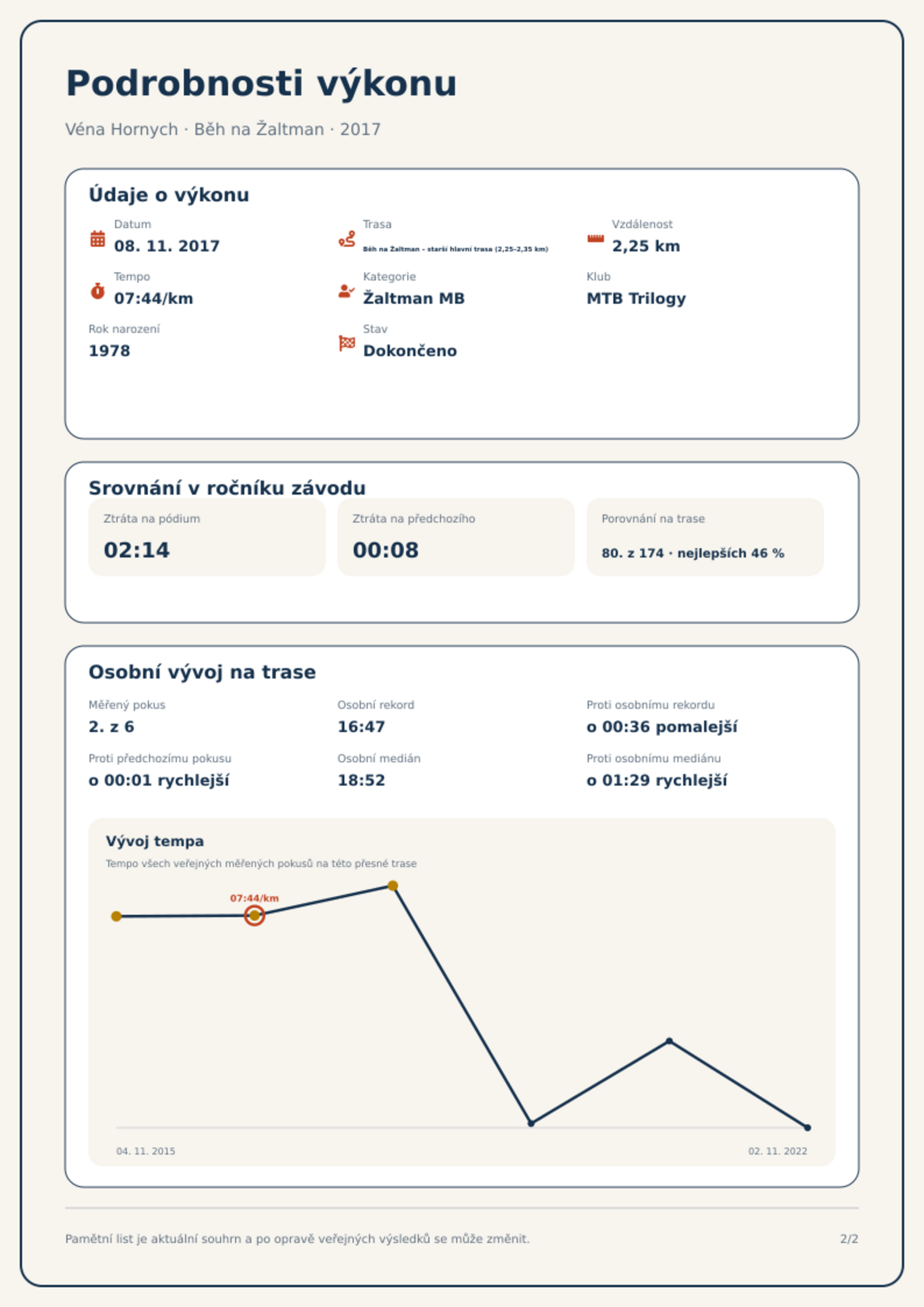
Task: Click the Běh na Žaltman route name text
Action: (455, 249)
